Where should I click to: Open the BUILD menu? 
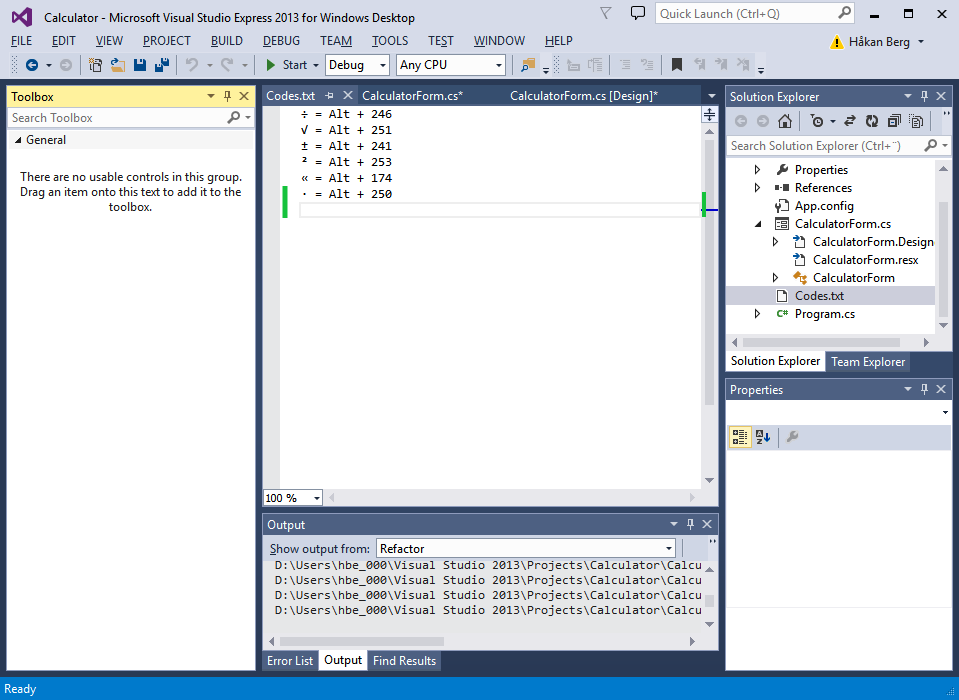227,41
